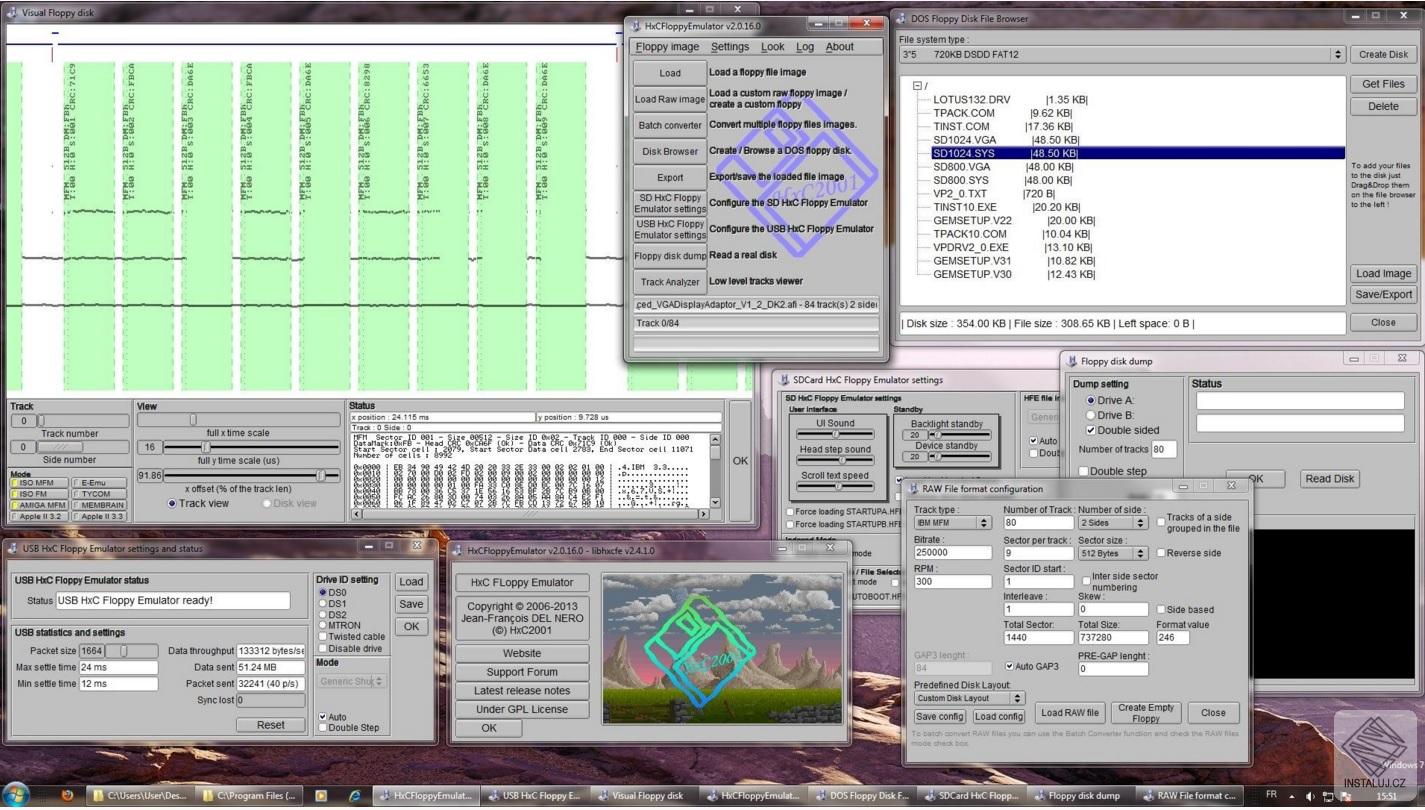Select Drive B: radio button
1425x810 pixels.
click(x=1091, y=415)
